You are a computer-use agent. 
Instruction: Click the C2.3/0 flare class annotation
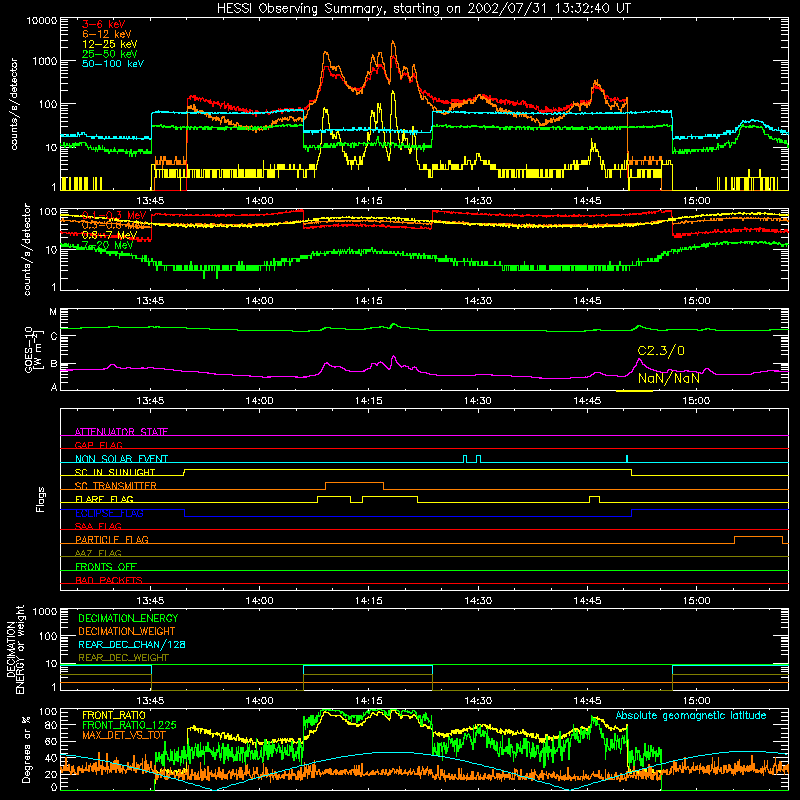[661, 351]
